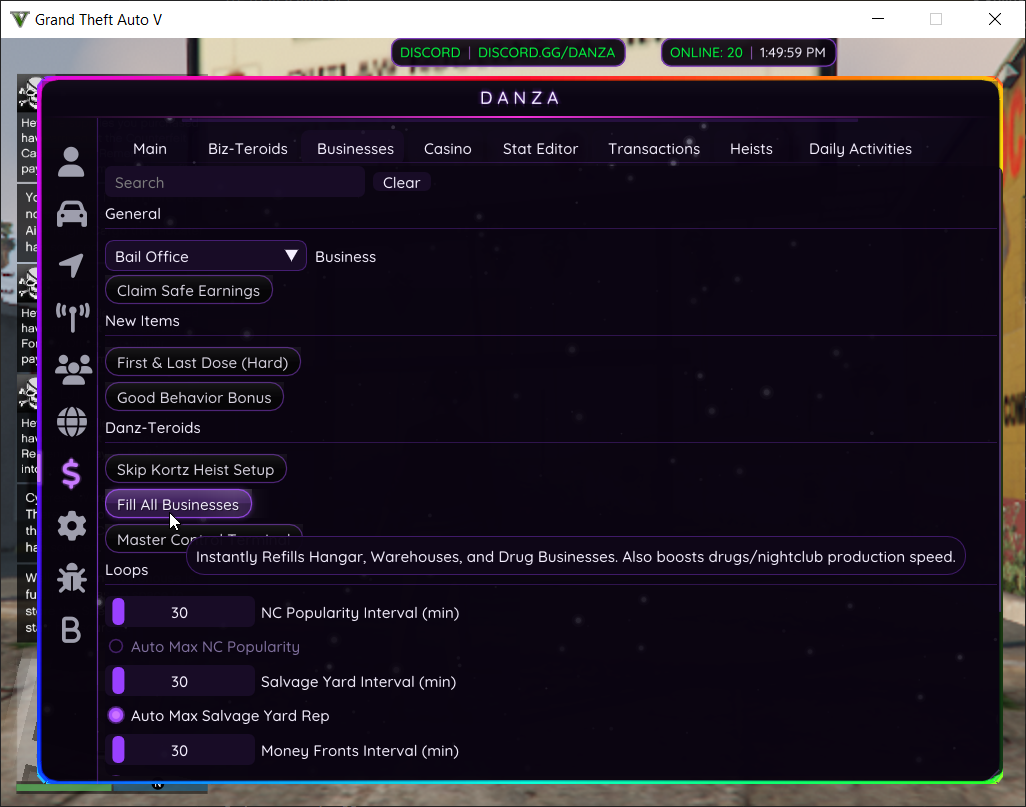1026x807 pixels.
Task: Click the New Items section heading
Action: click(142, 321)
